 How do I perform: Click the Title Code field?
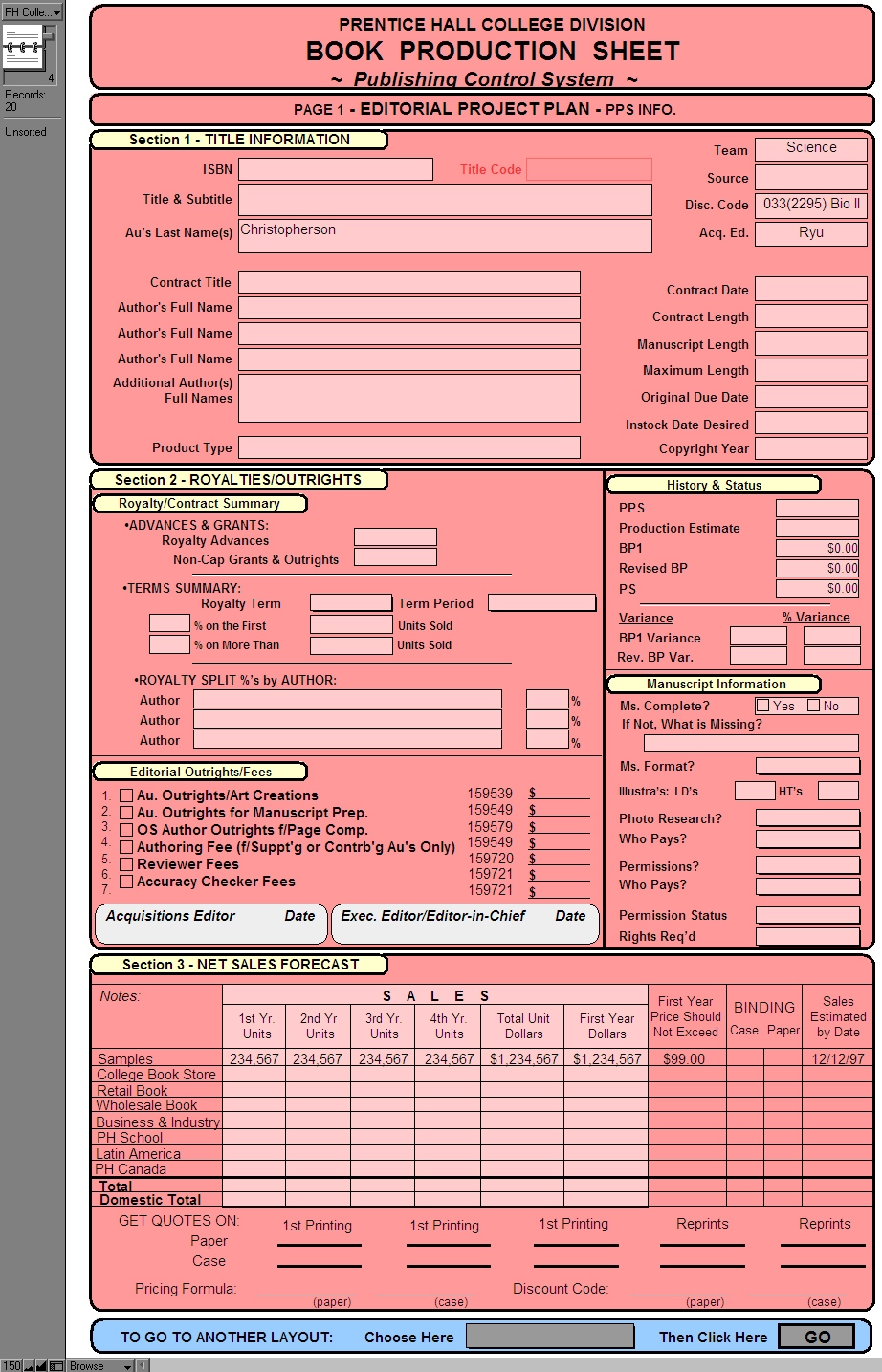coord(589,169)
